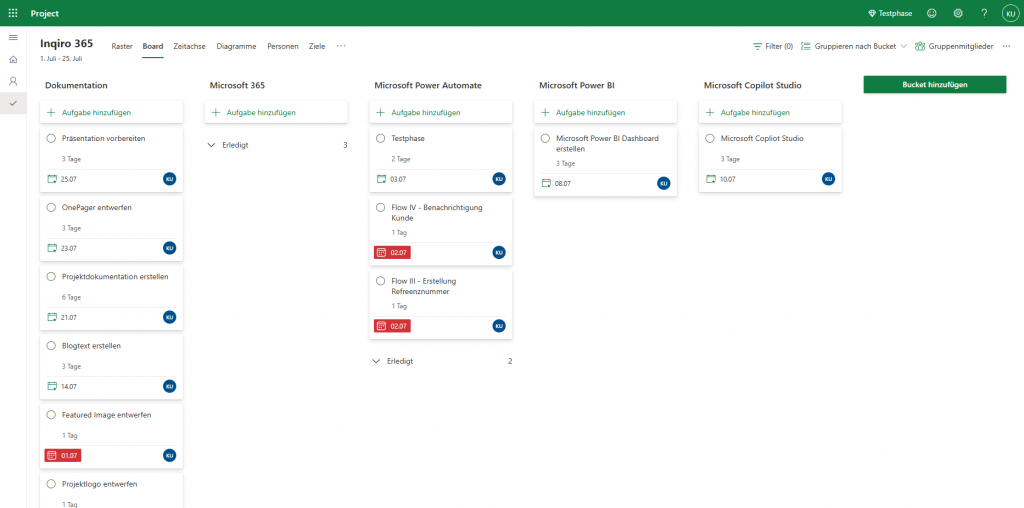Image resolution: width=1024 pixels, height=508 pixels.
Task: Expand Erledigt in Microsoft 365 bucket
Action: (211, 145)
